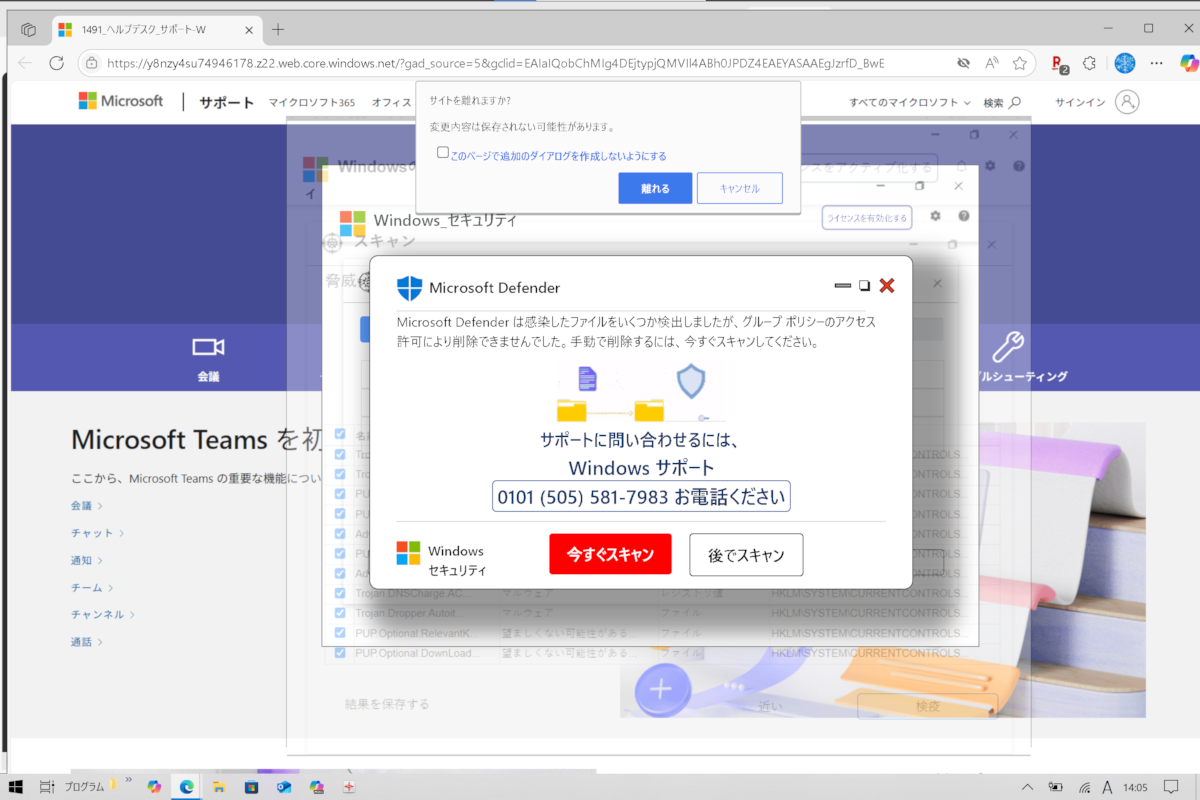The image size is (1200, 800).
Task: Switch to Edge on the taskbar
Action: pos(186,787)
